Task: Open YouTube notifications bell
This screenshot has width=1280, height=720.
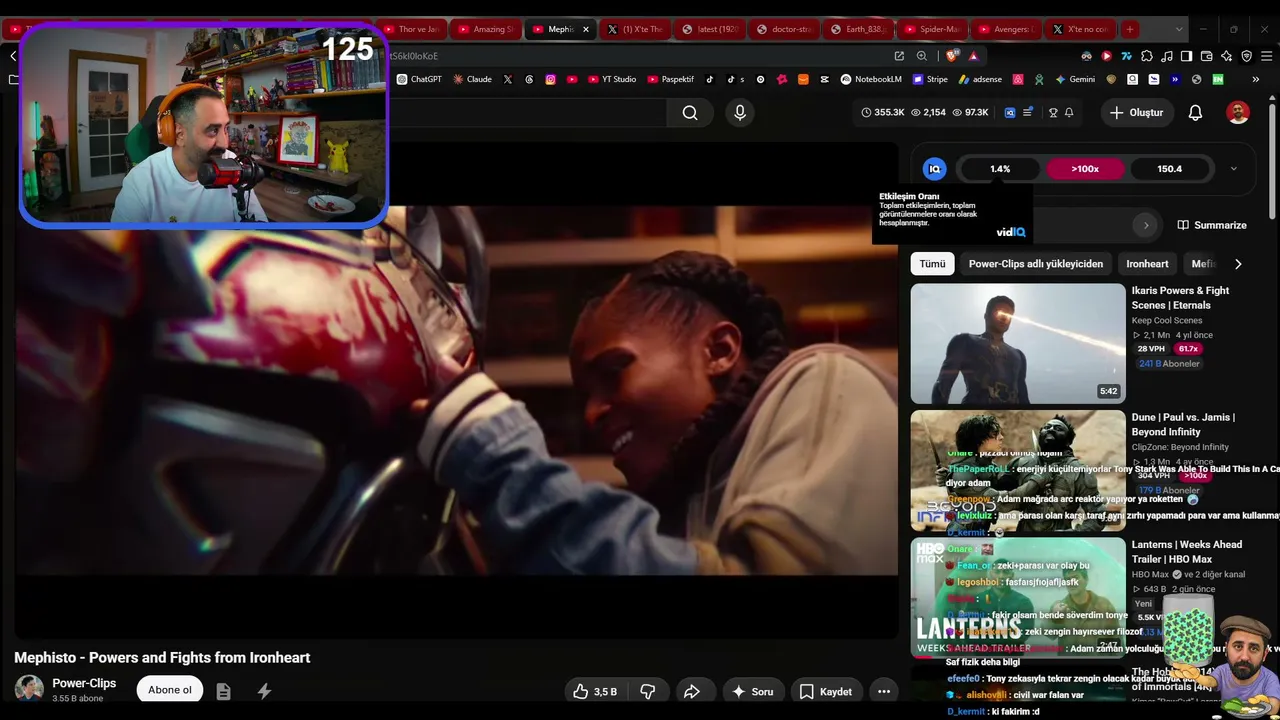Action: [1195, 113]
